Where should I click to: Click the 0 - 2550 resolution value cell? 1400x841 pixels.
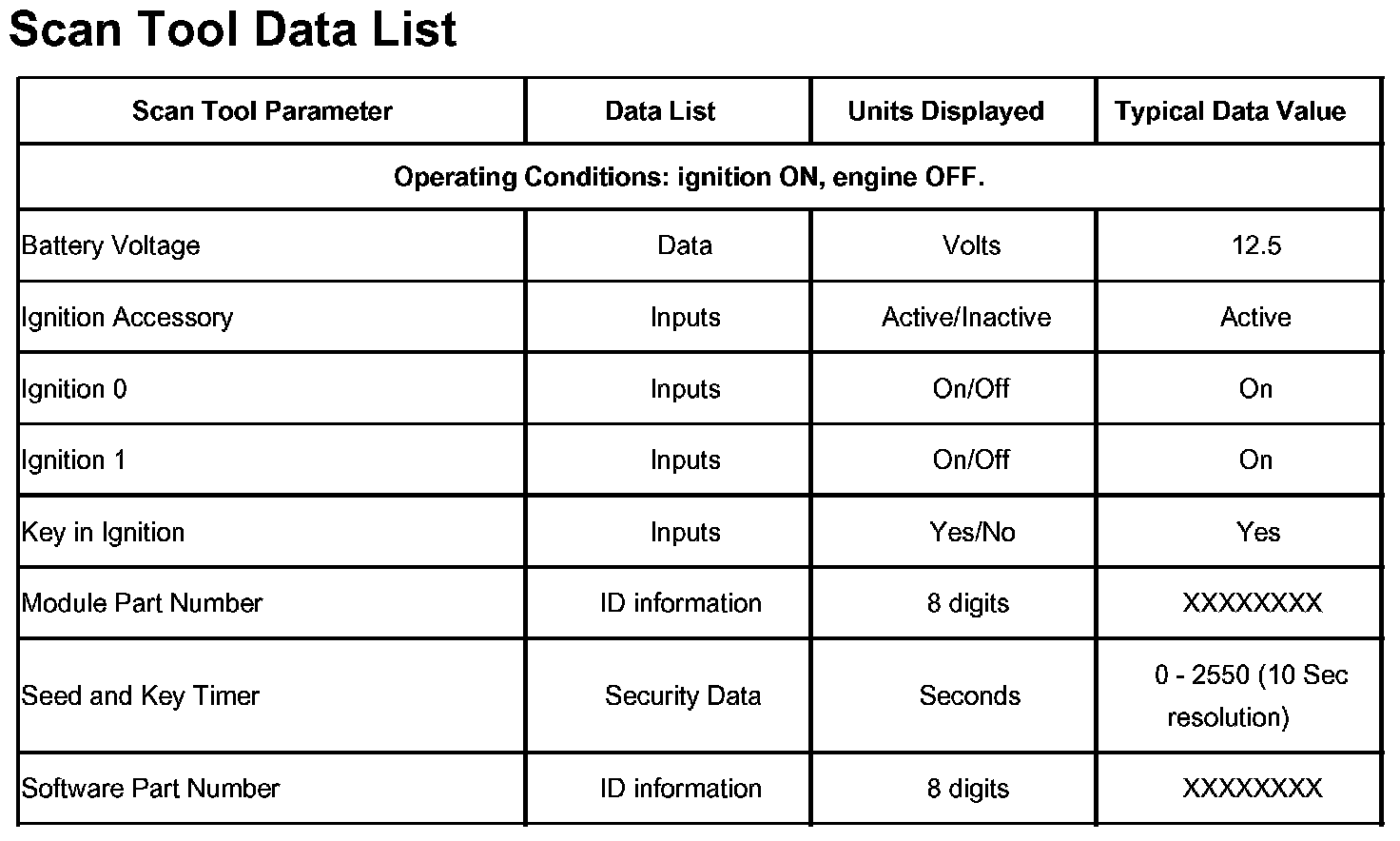coord(1250,695)
